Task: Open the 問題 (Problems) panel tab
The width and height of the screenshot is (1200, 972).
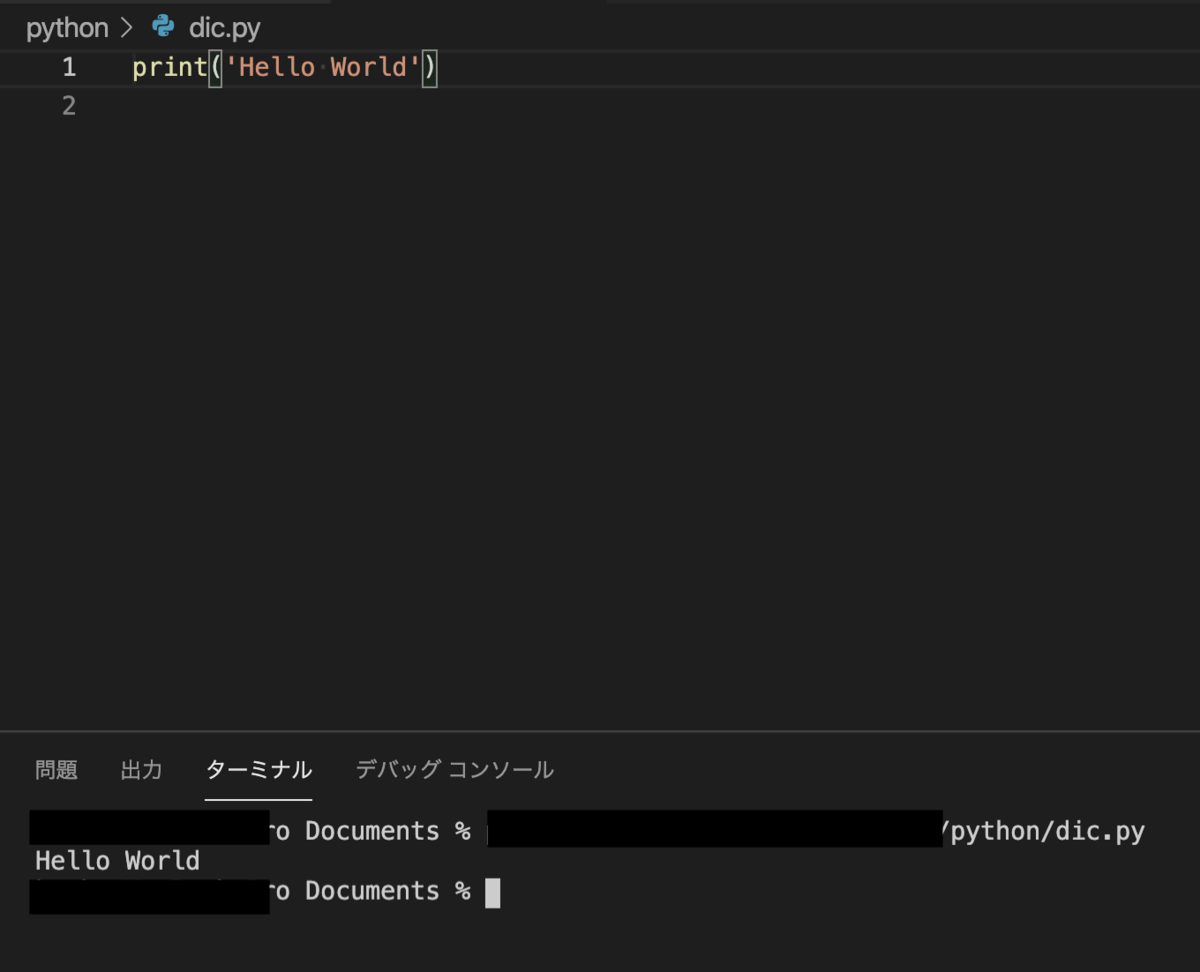Action: 56,769
